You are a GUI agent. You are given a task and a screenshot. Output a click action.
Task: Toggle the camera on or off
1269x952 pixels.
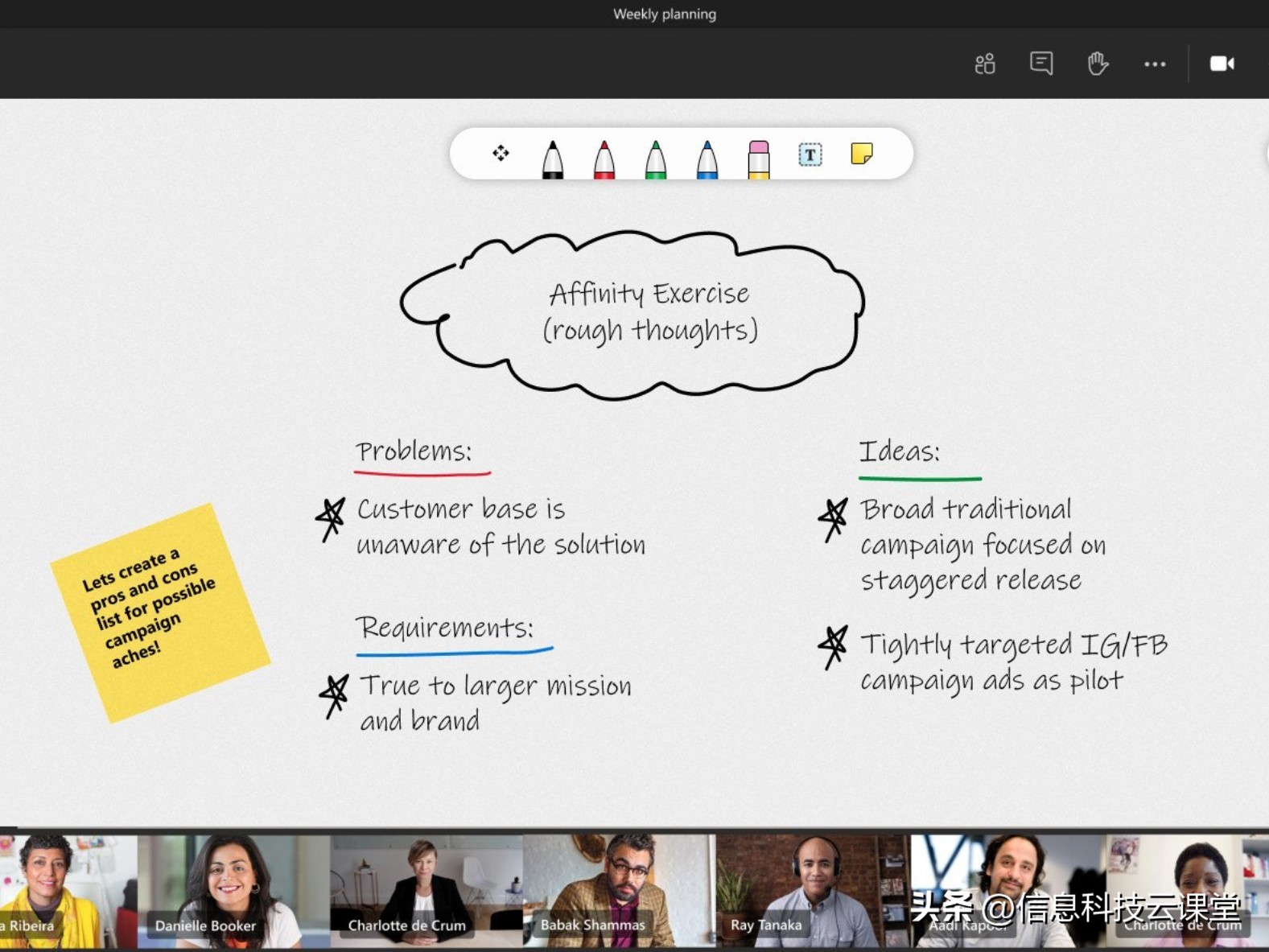click(x=1222, y=64)
